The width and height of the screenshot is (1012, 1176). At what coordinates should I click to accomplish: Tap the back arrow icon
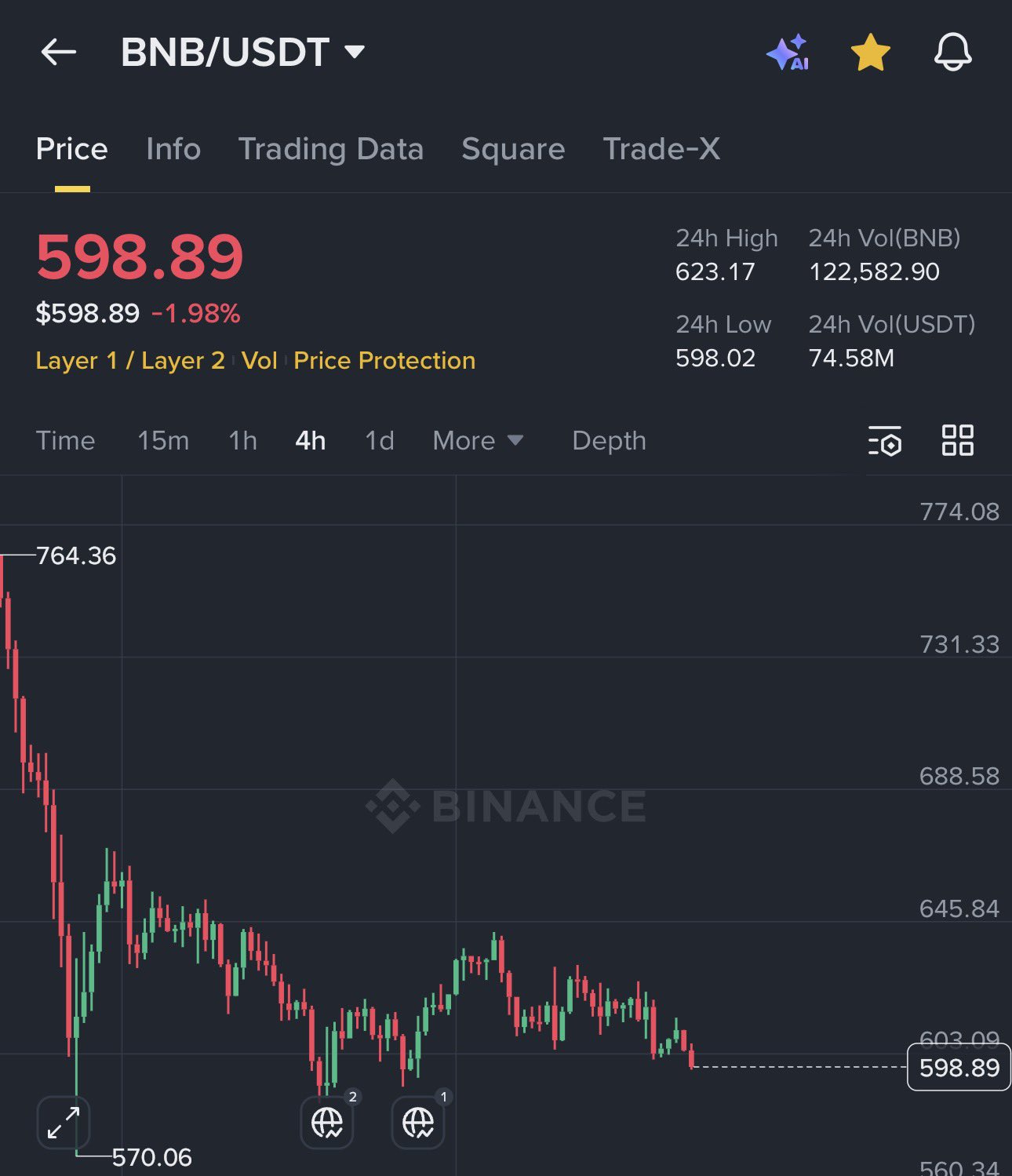point(58,53)
